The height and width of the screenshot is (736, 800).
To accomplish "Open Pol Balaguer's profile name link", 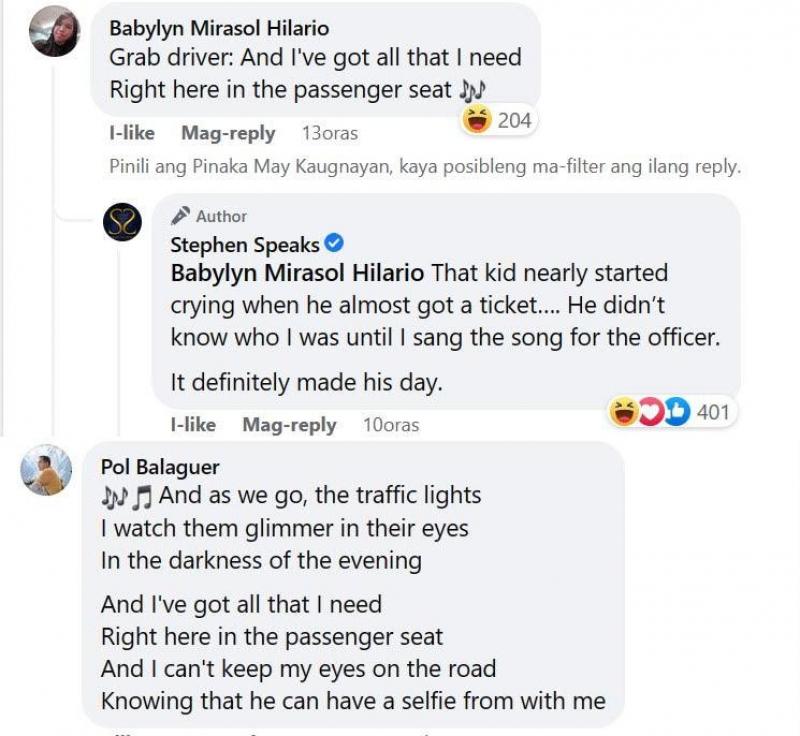I will tap(160, 467).
